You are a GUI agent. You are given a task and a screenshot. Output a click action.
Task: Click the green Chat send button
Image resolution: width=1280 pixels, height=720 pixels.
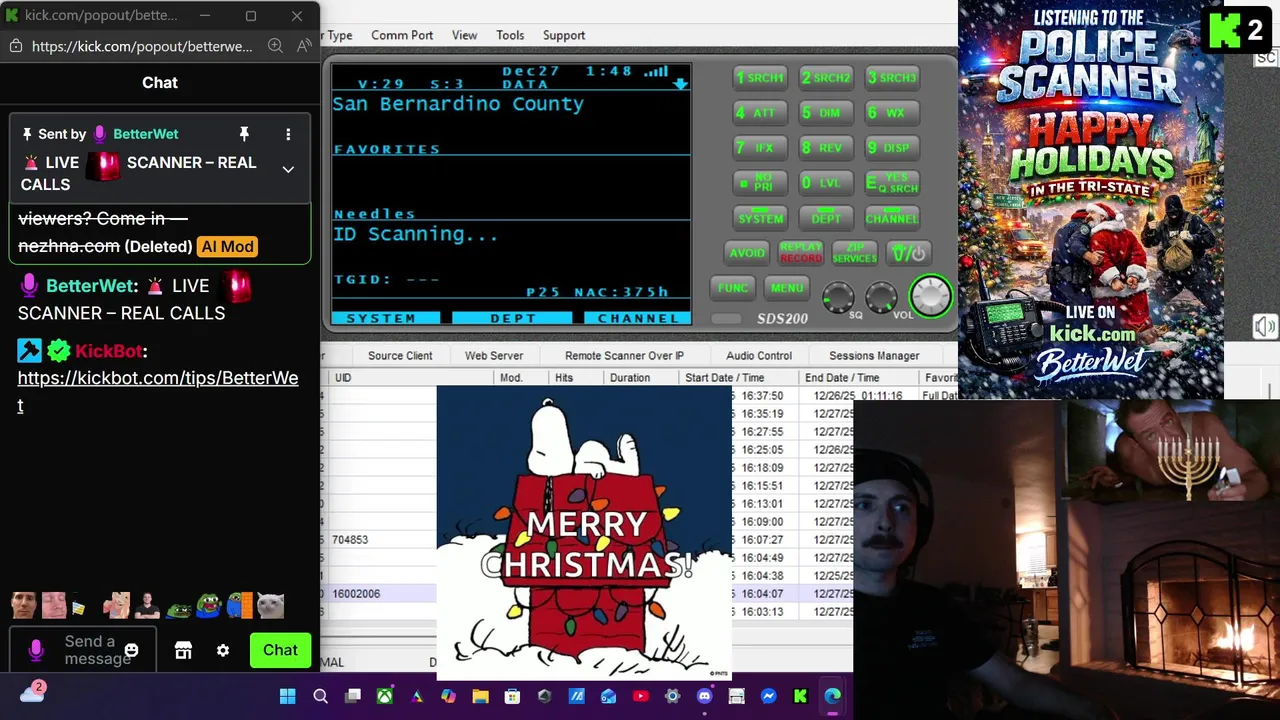click(280, 650)
